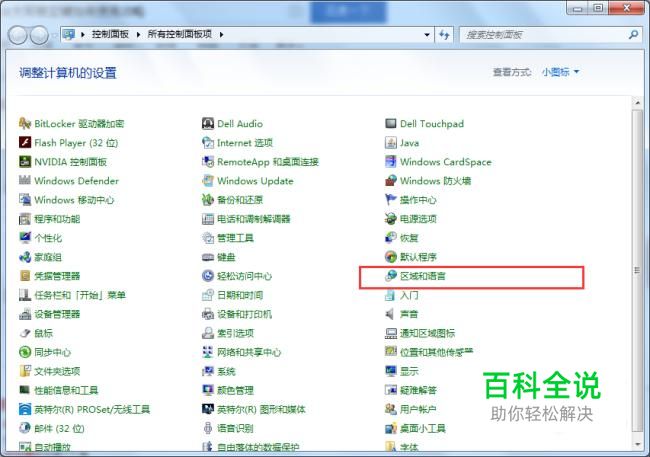Select 所有控制面板项 in the address breadcrumb
Viewport: 650px width, 457px height.
[x=179, y=34]
